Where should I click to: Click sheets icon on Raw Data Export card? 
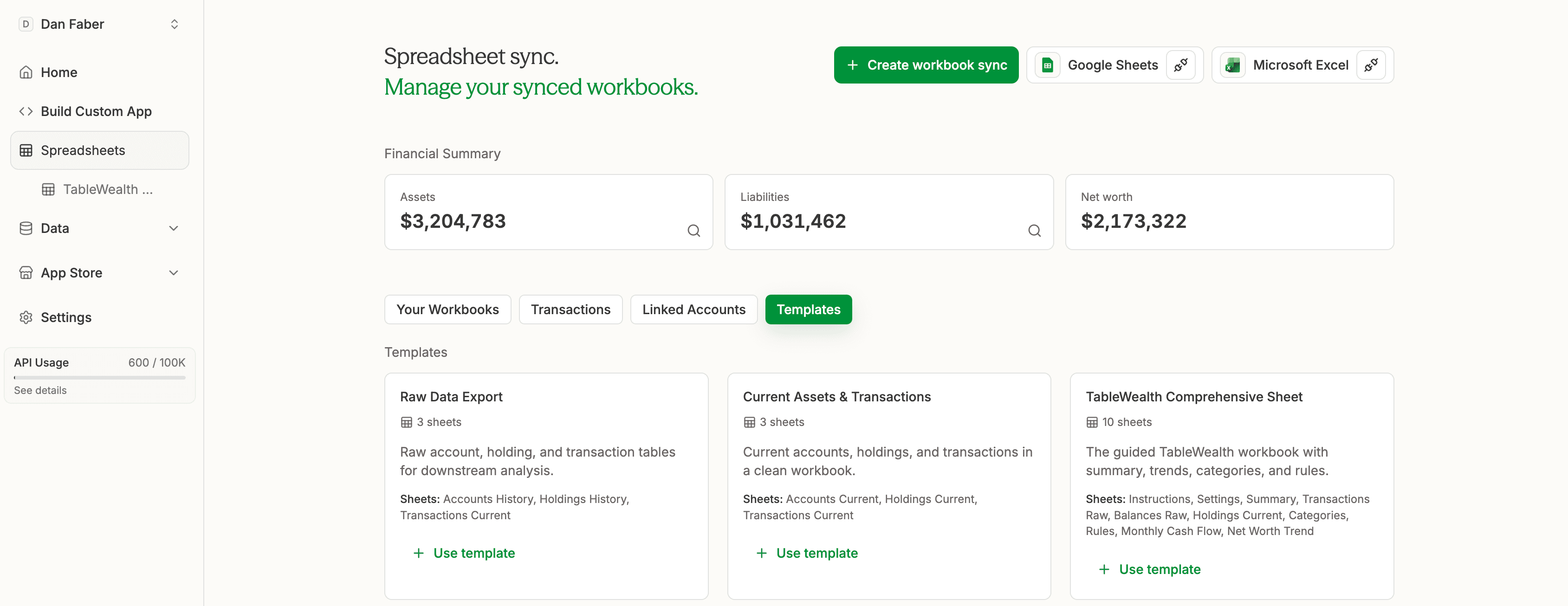point(406,422)
